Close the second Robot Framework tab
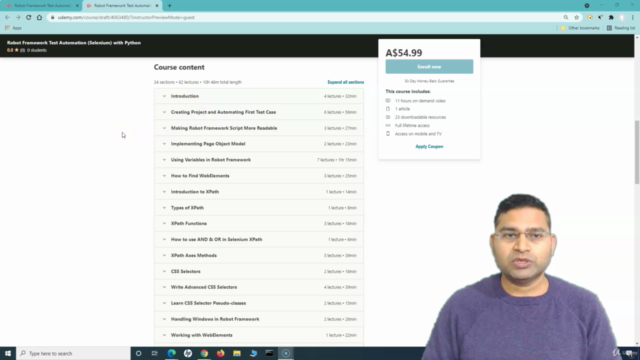This screenshot has width=640, height=360. pyautogui.click(x=157, y=6)
